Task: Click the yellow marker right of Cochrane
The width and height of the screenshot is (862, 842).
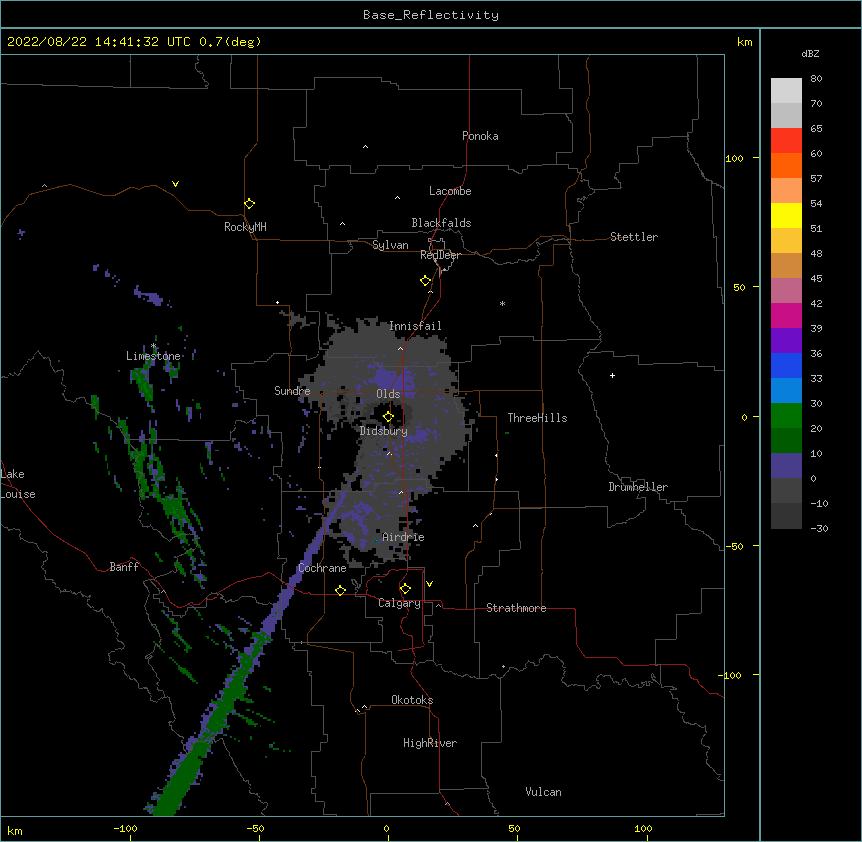Action: pyautogui.click(x=340, y=590)
